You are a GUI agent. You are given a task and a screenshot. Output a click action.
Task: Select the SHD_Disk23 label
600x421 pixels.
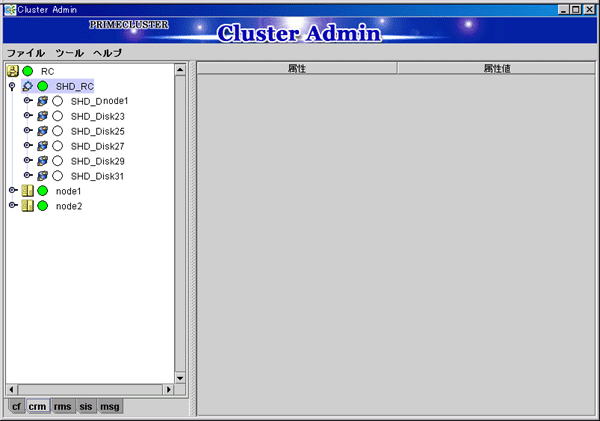point(98,116)
